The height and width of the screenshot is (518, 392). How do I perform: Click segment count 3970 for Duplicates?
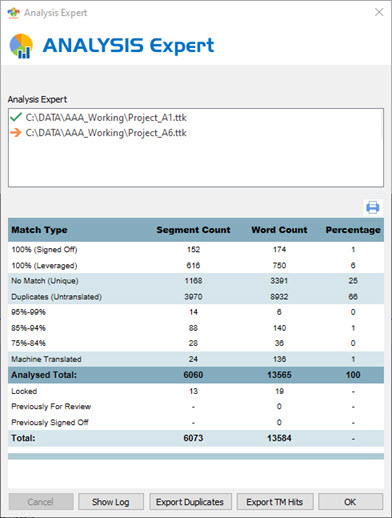[193, 297]
